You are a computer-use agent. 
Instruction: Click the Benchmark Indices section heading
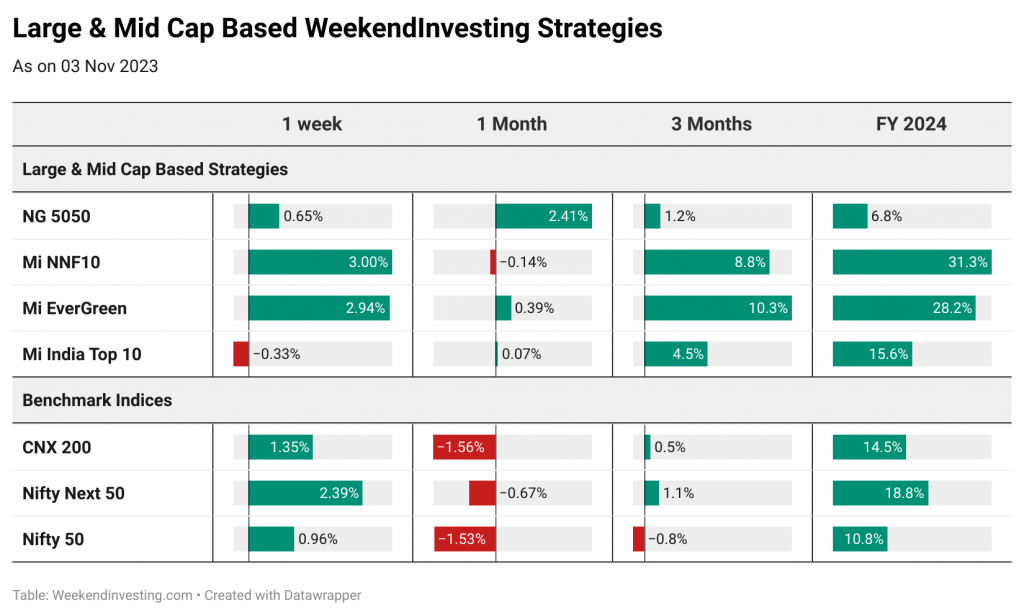pyautogui.click(x=97, y=400)
